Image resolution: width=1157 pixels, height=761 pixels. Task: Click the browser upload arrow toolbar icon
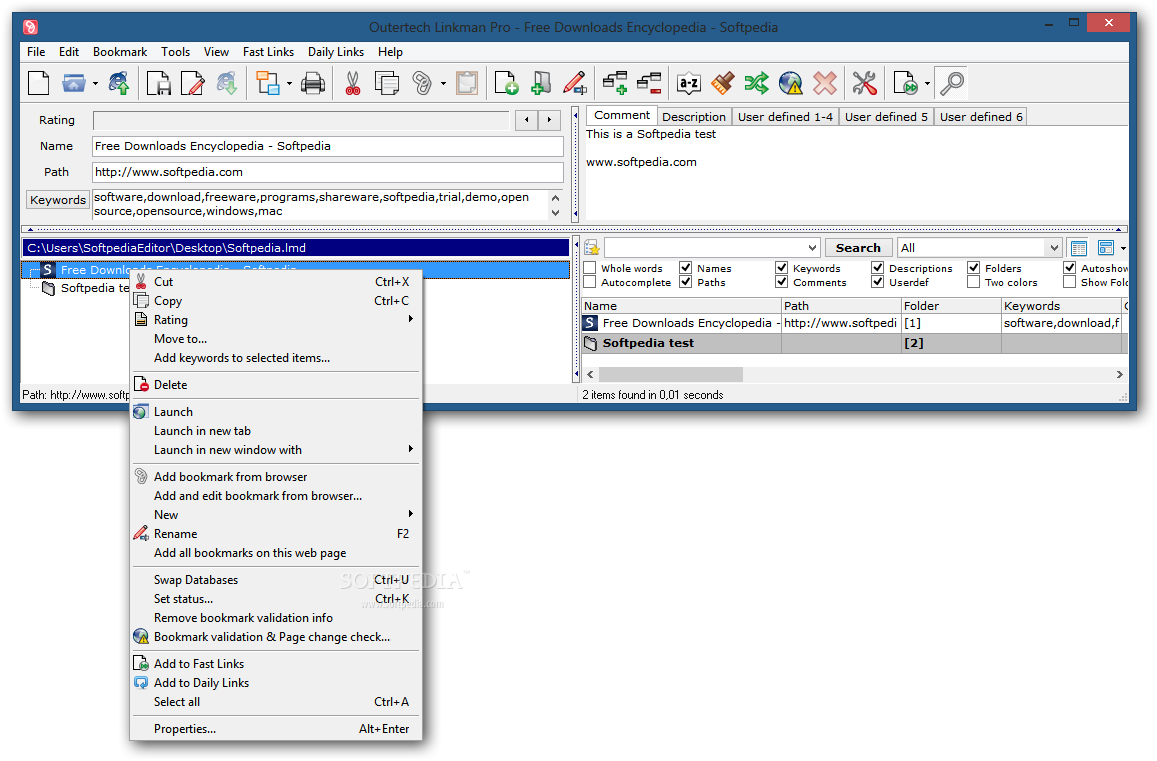pyautogui.click(x=119, y=83)
